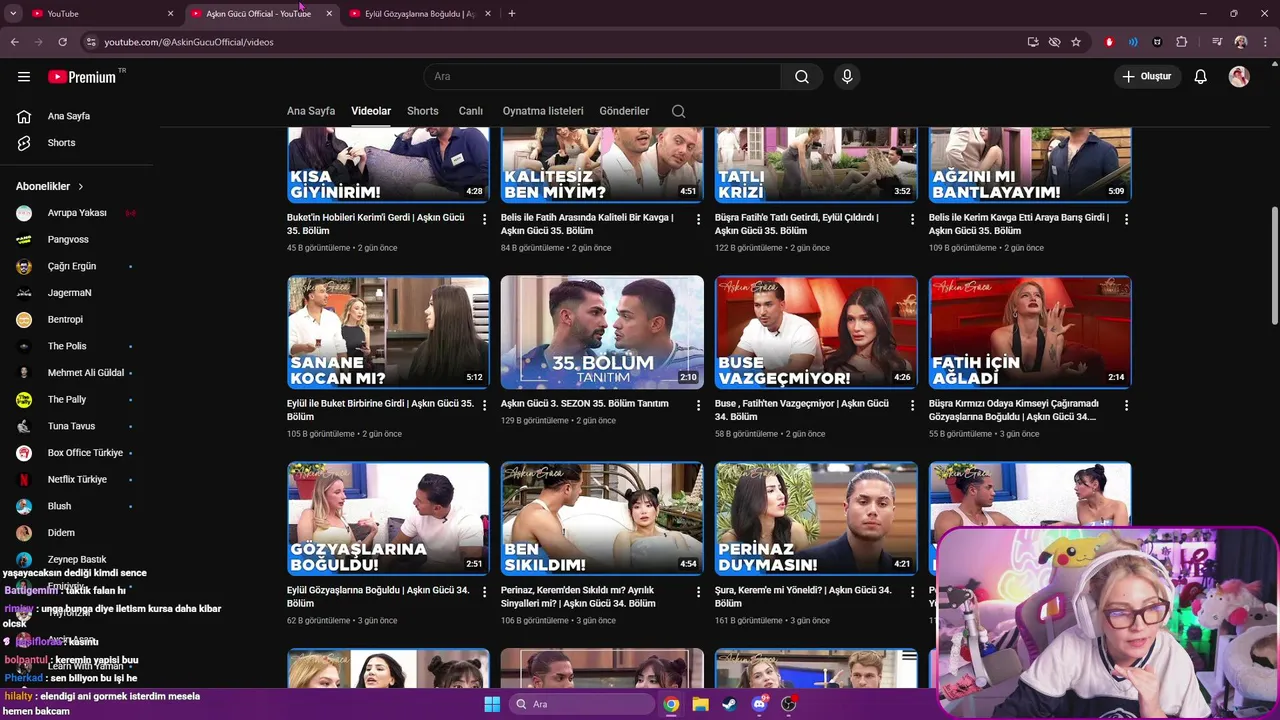1280x720 pixels.
Task: Open more options for Eylül Gözyaşlarına Boğuldu
Action: tap(485, 592)
